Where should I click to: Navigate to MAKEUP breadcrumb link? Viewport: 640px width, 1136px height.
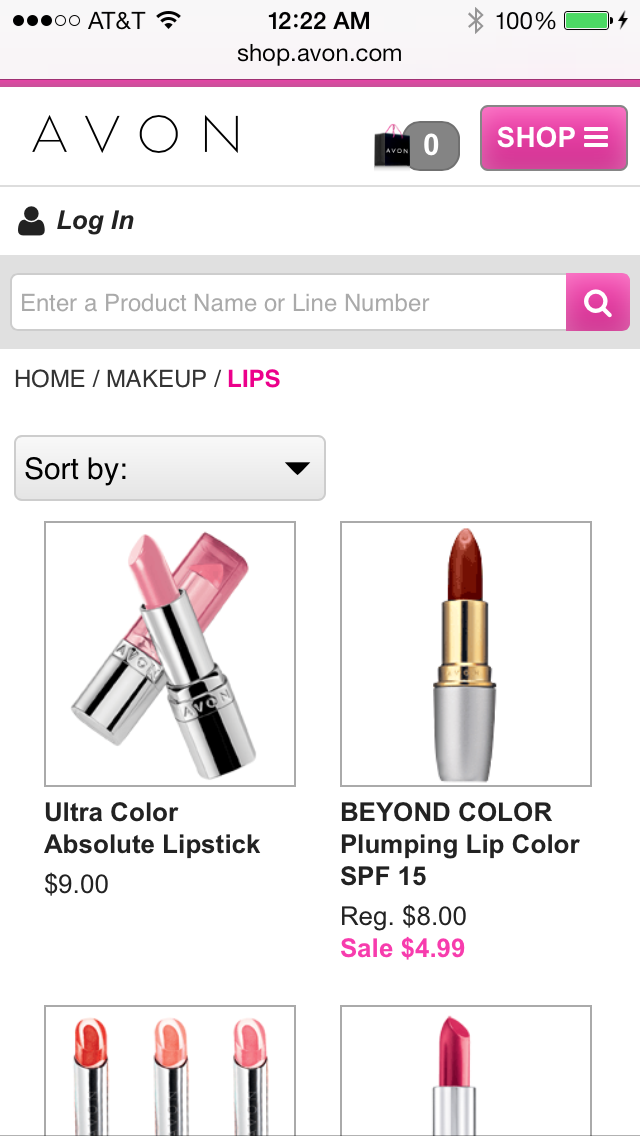click(156, 379)
